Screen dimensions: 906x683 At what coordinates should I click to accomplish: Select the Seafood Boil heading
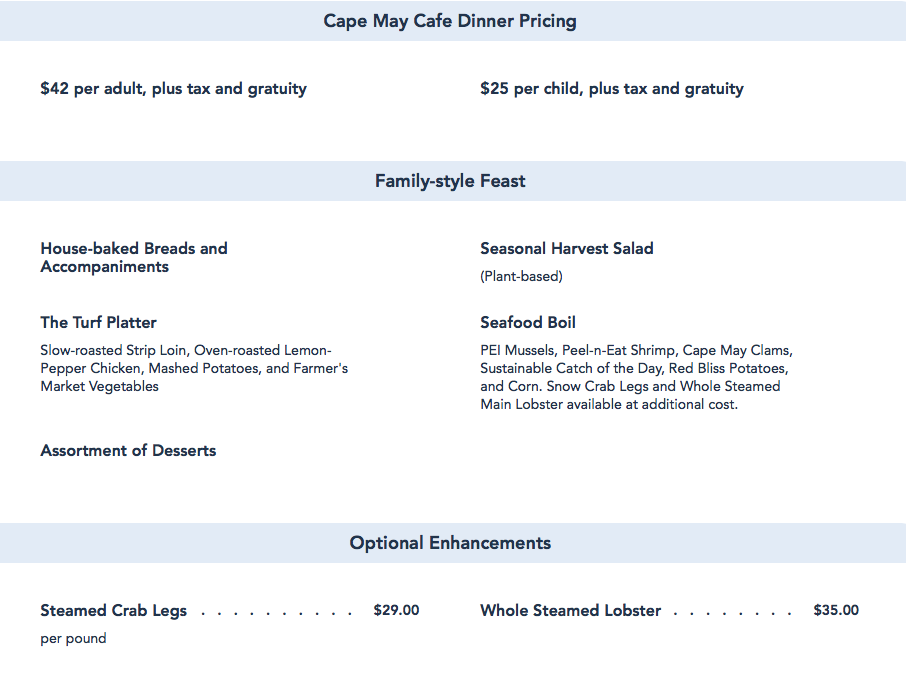click(527, 323)
